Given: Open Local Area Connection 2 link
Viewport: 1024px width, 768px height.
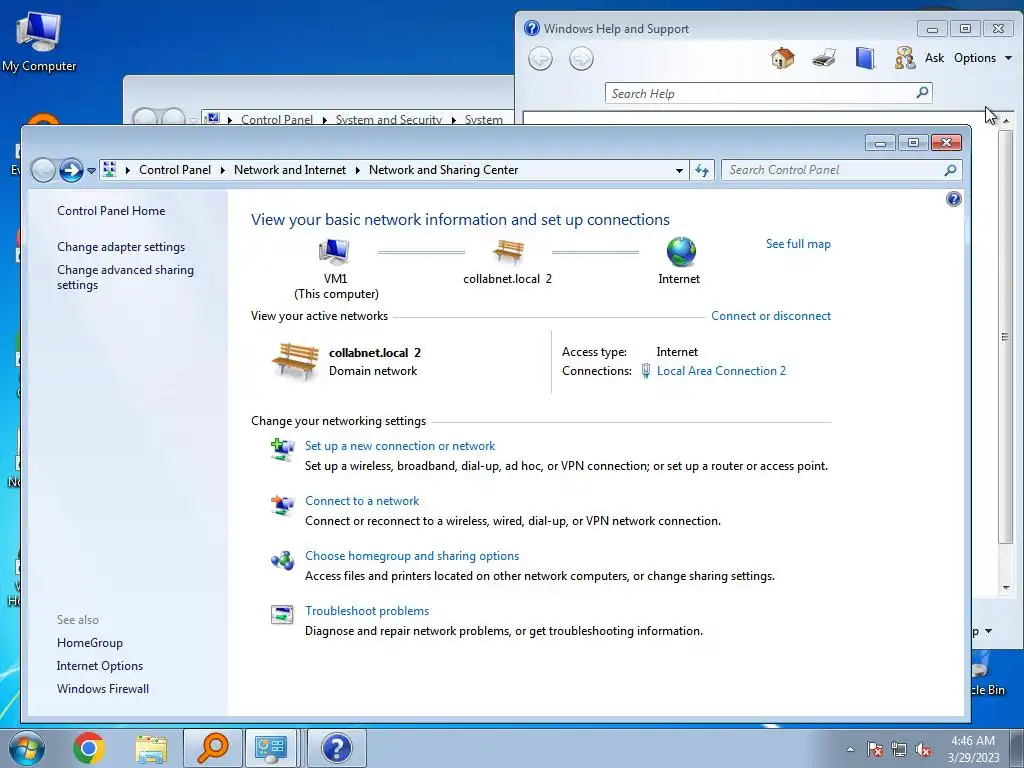Looking at the screenshot, I should tap(721, 370).
